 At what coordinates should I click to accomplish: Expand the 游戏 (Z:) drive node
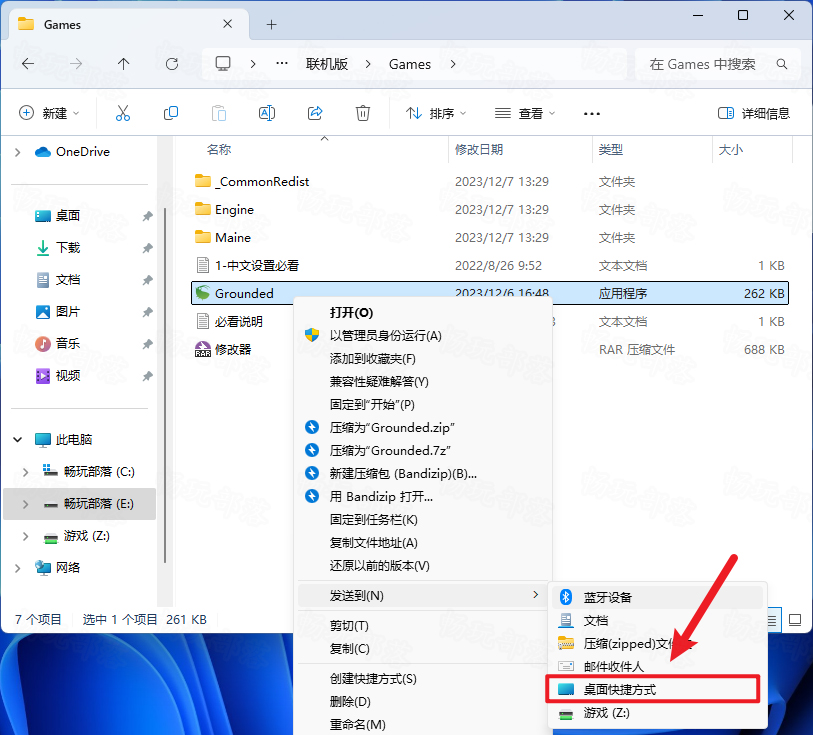tap(25, 536)
